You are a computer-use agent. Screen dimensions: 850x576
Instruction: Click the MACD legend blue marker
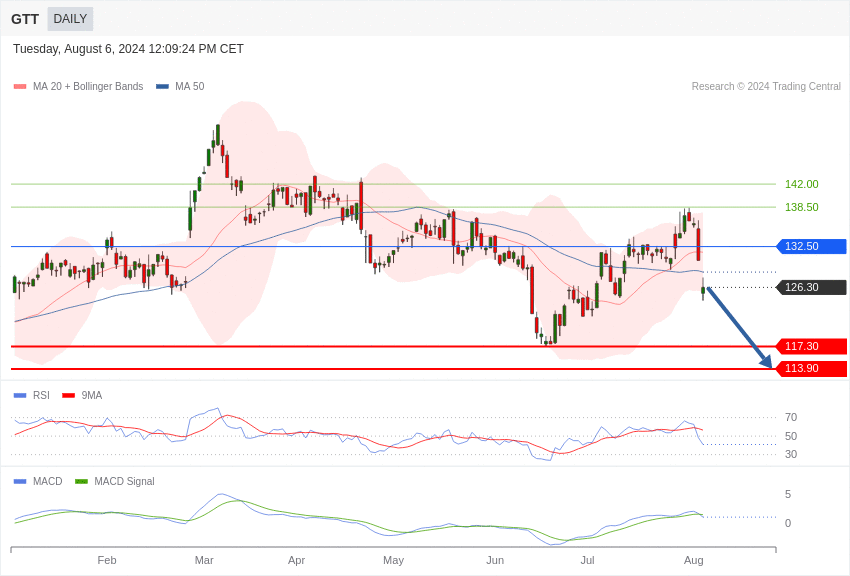20,481
